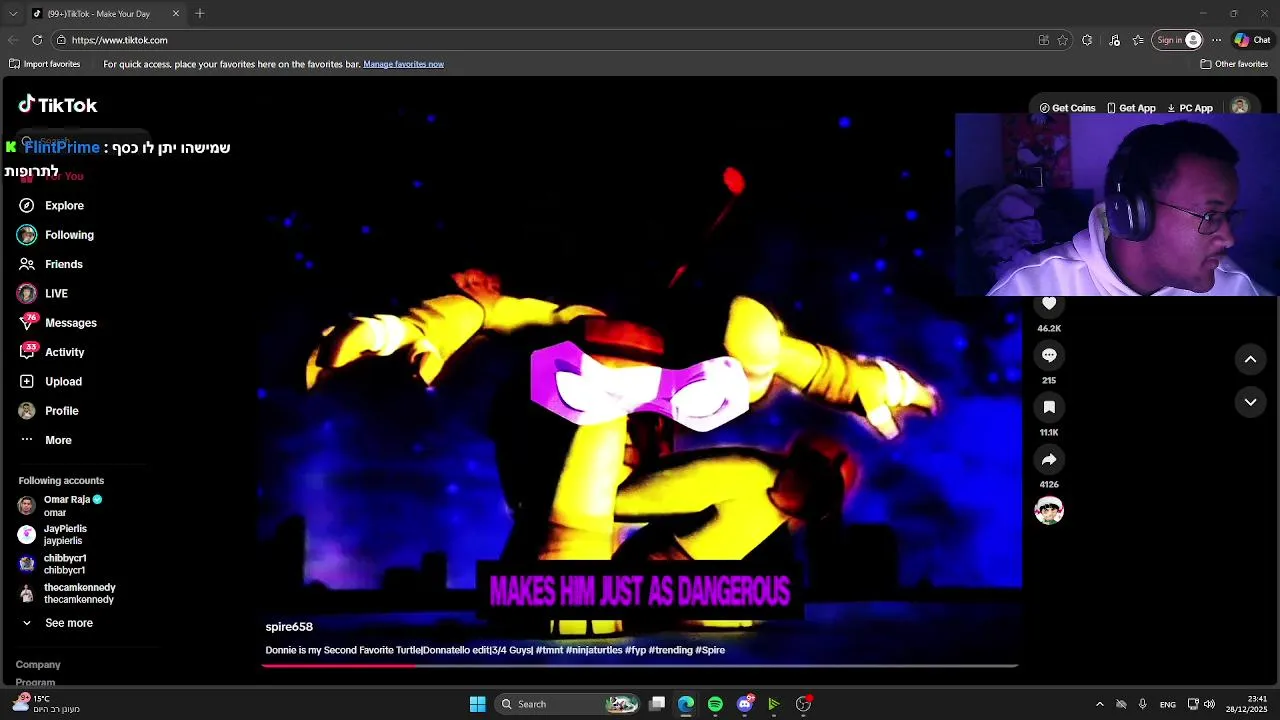Select the TikTok - Make Your Day tab
Screen dimensions: 1280x720
point(106,13)
